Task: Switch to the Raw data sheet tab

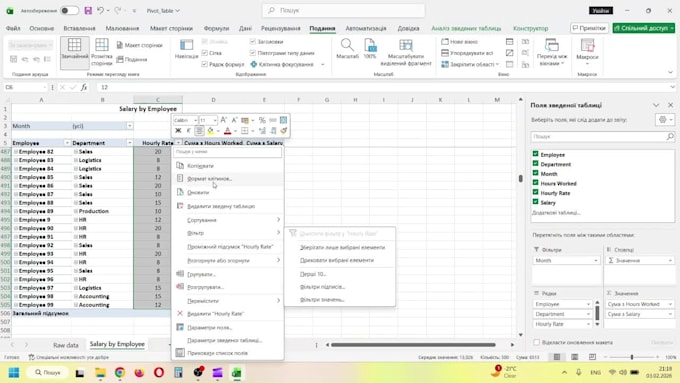Action: tap(66, 345)
